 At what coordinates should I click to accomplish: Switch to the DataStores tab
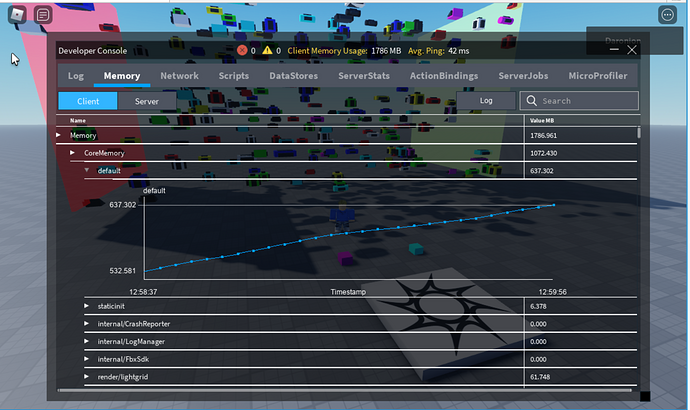tap(294, 76)
